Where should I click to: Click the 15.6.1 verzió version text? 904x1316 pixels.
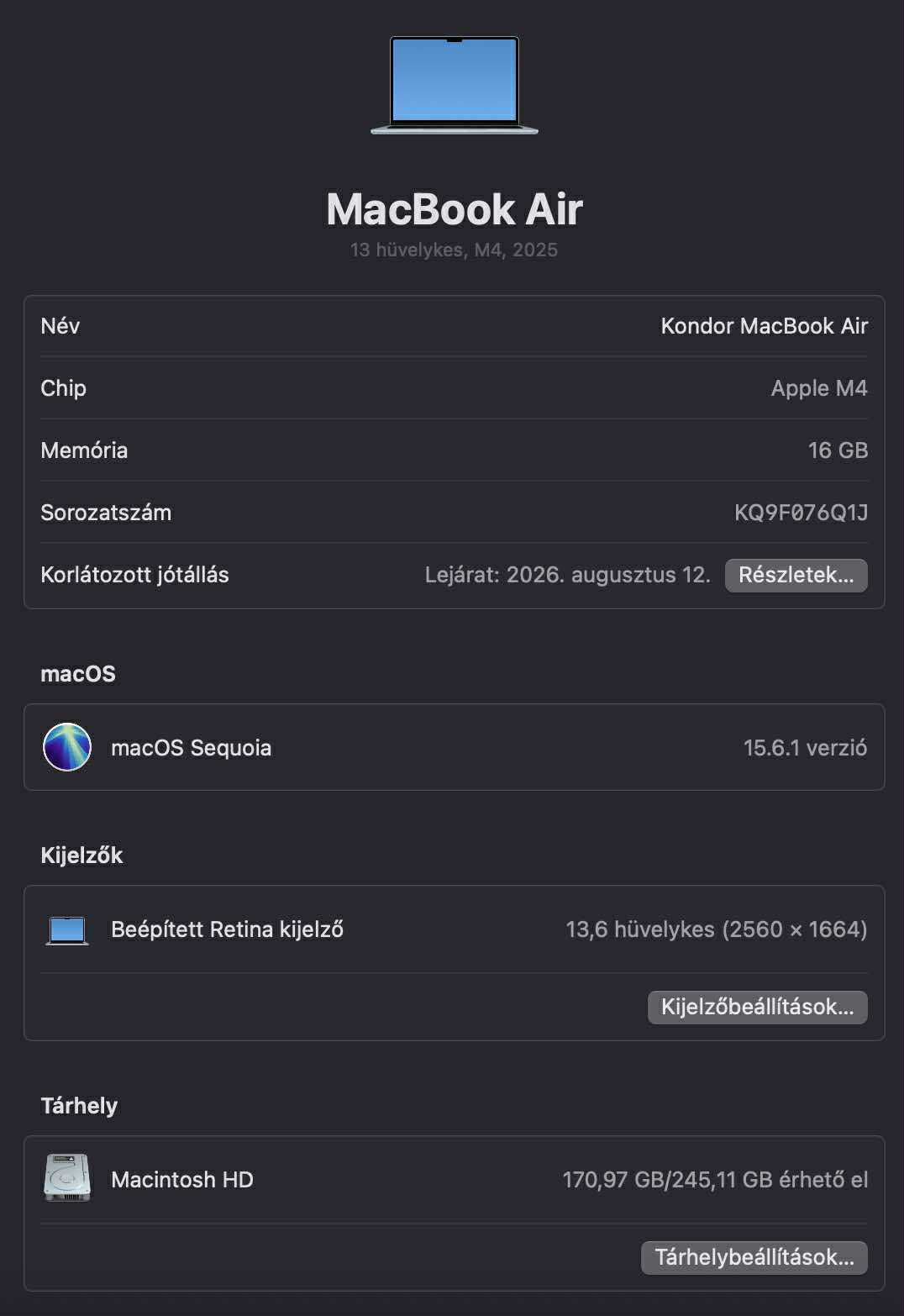[x=805, y=748]
